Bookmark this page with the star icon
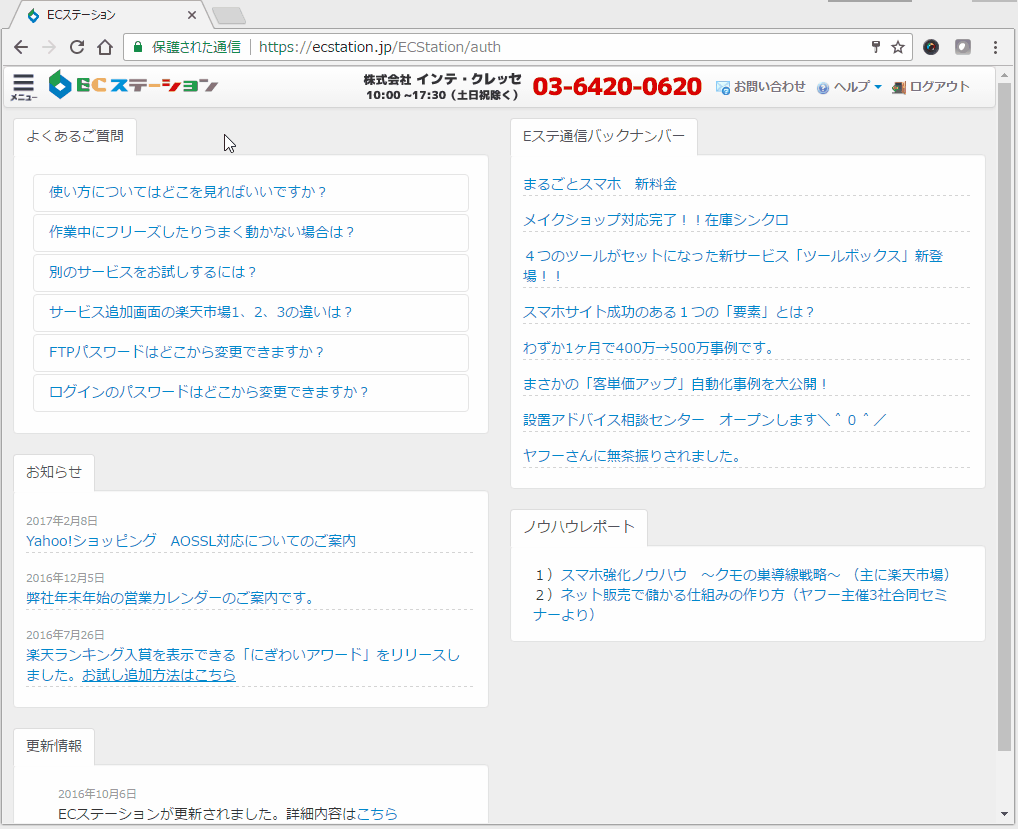 tap(898, 47)
